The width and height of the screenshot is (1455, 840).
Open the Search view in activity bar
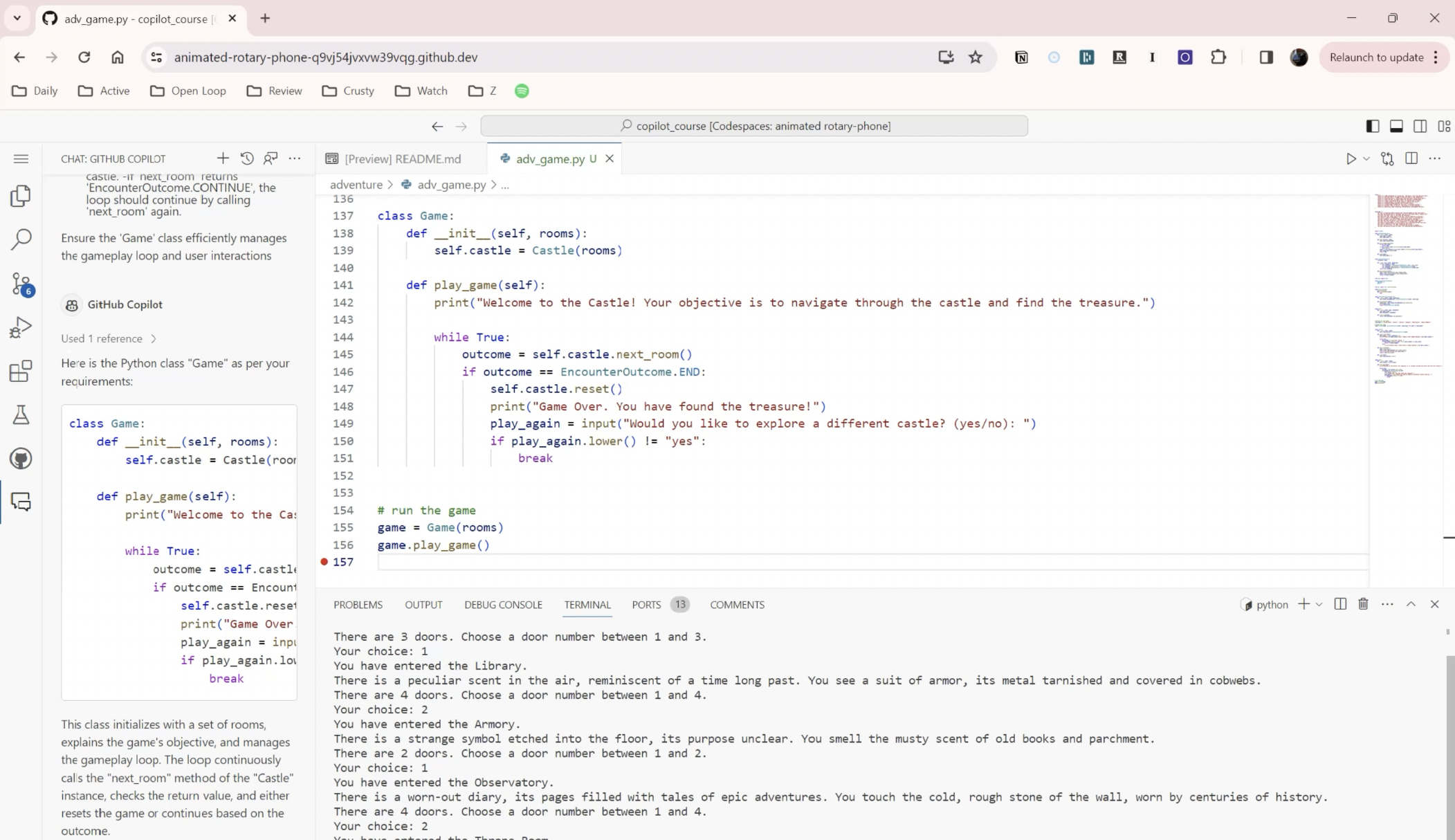[21, 239]
